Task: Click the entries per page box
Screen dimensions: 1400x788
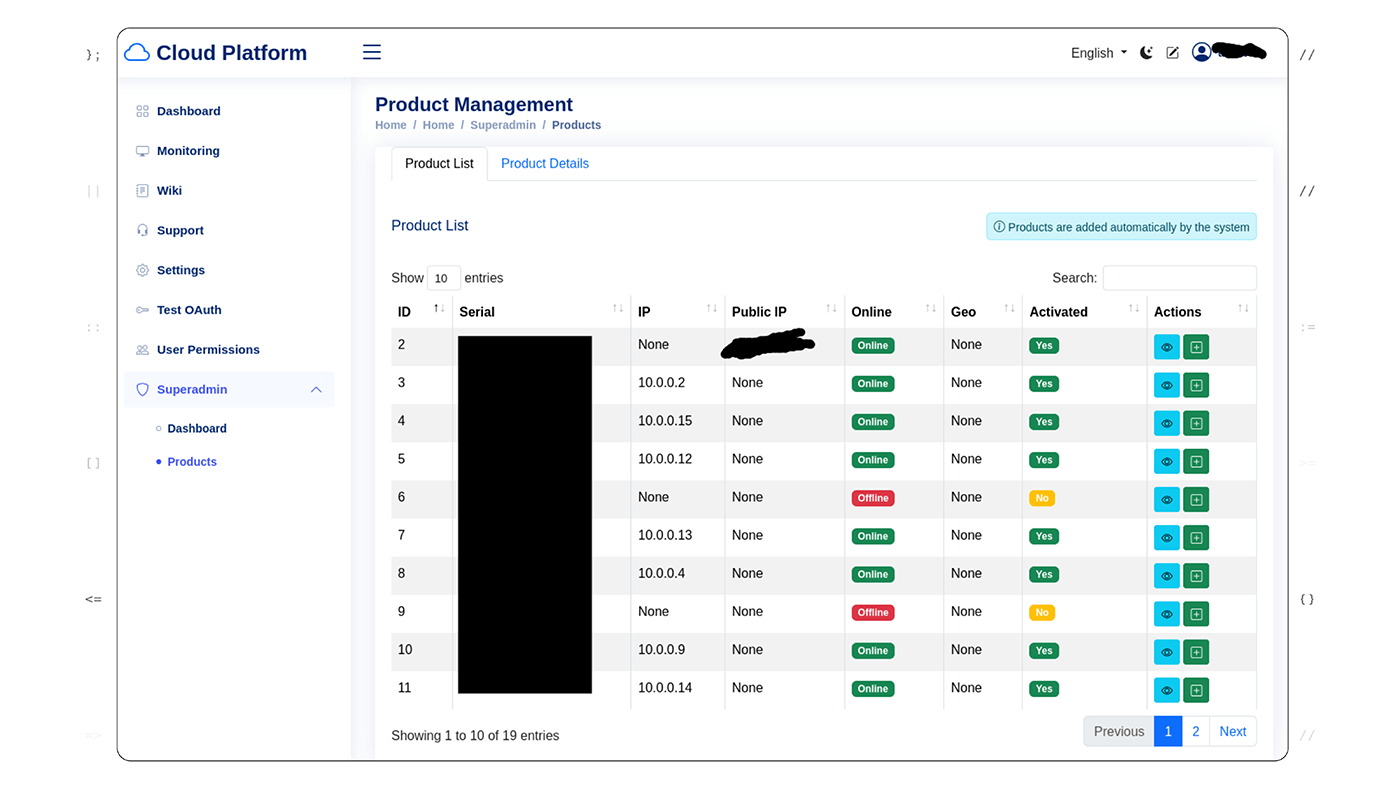Action: [444, 278]
